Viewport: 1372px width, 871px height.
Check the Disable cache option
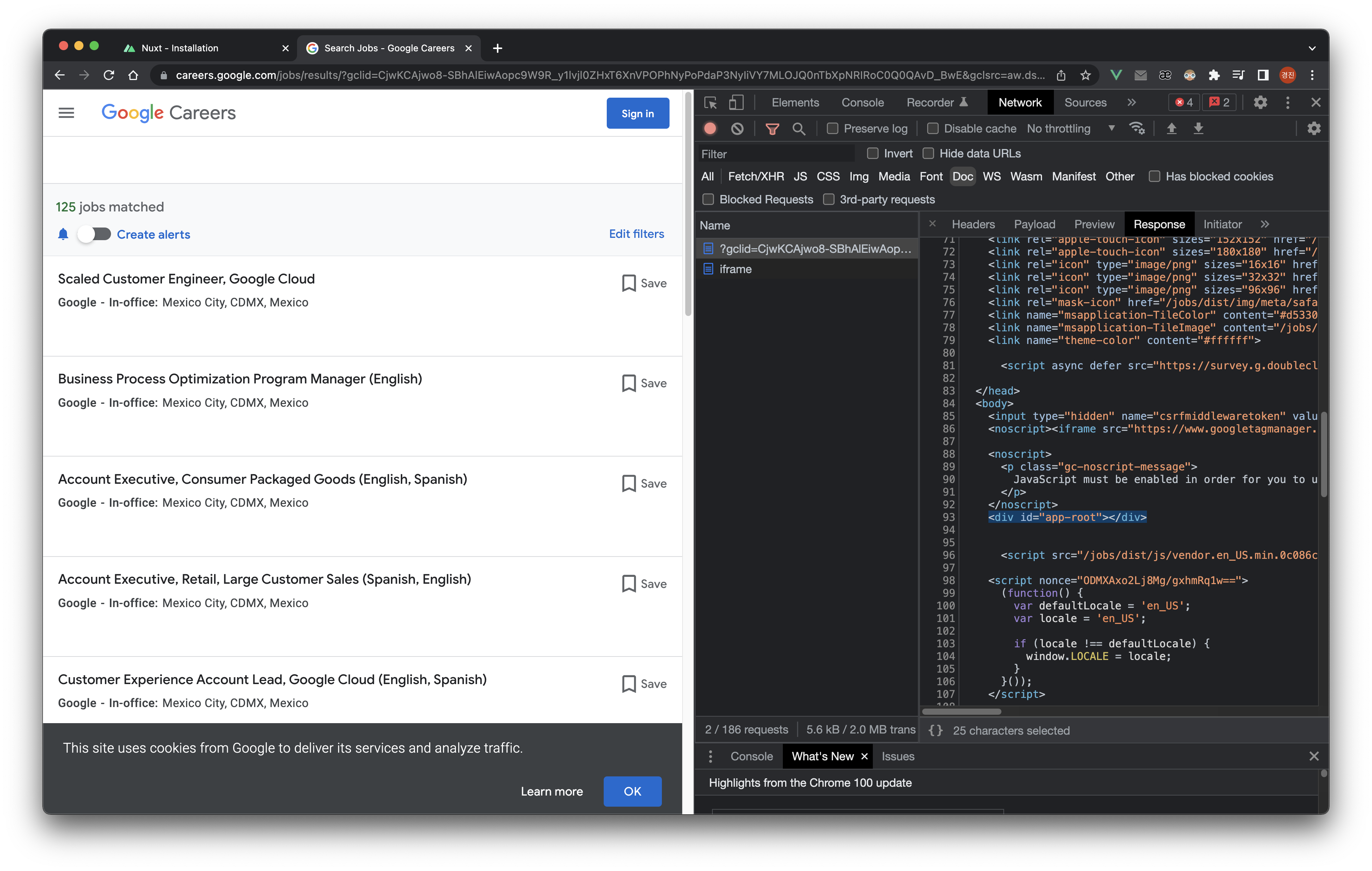[x=933, y=128]
